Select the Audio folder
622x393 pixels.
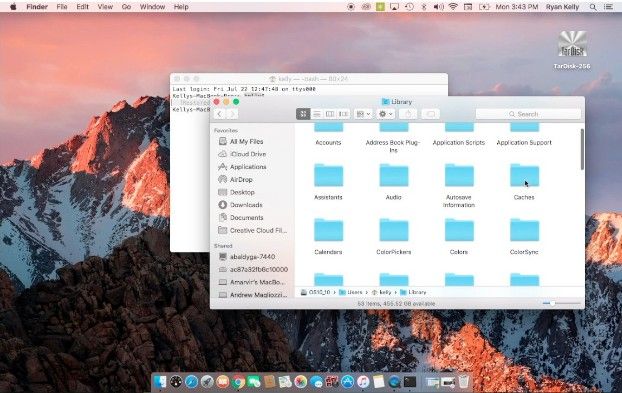(x=394, y=176)
